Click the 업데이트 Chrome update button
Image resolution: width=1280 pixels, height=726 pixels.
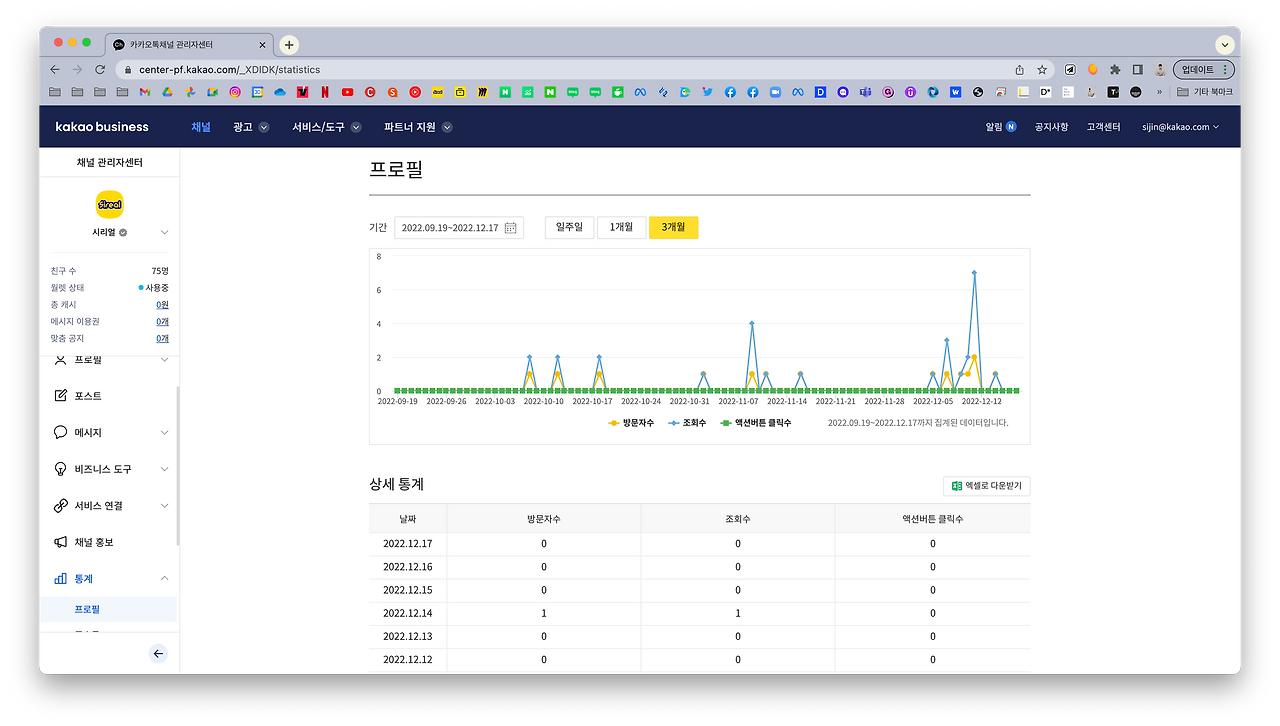pos(1204,70)
